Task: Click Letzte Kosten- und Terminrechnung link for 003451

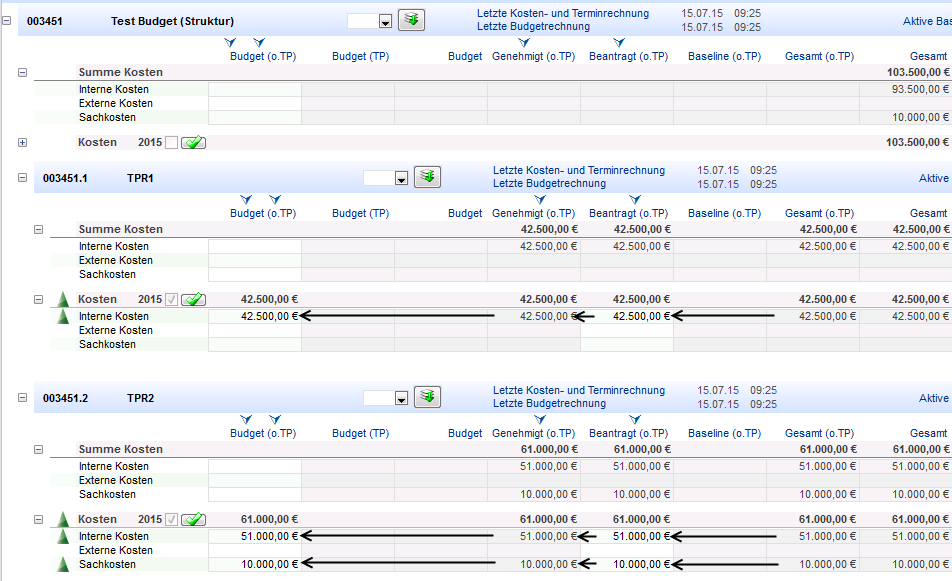Action: 563,13
